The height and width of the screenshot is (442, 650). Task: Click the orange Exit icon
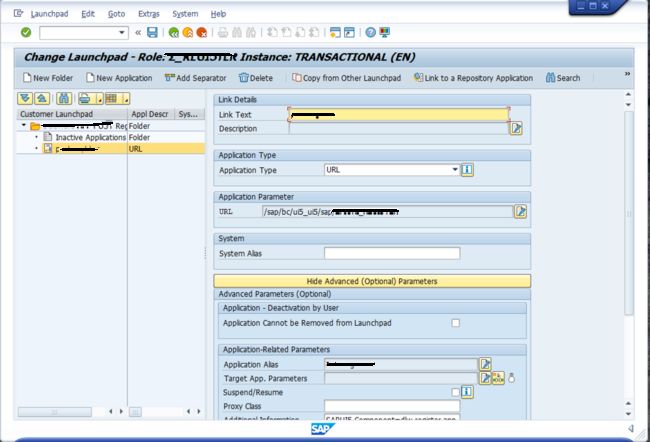188,32
